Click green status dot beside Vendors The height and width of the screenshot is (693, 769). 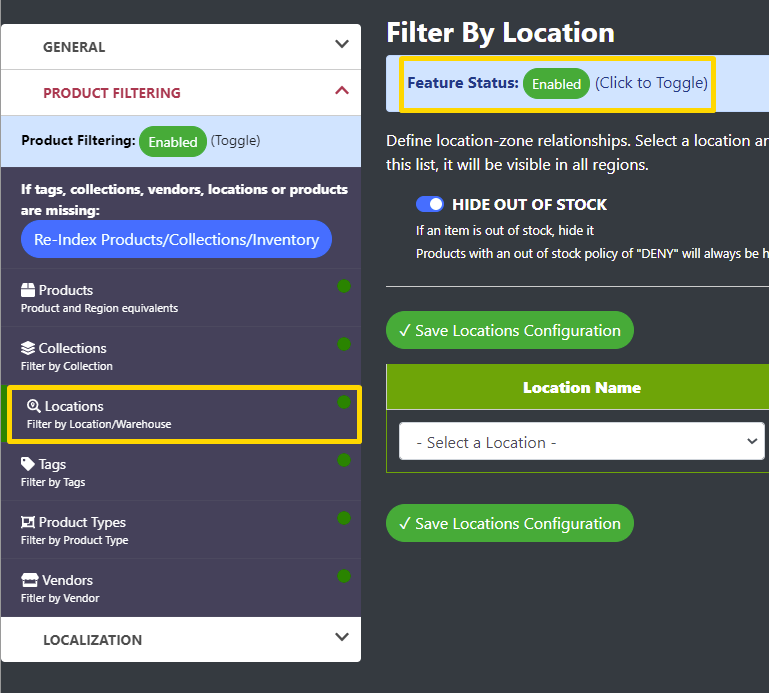tap(344, 575)
